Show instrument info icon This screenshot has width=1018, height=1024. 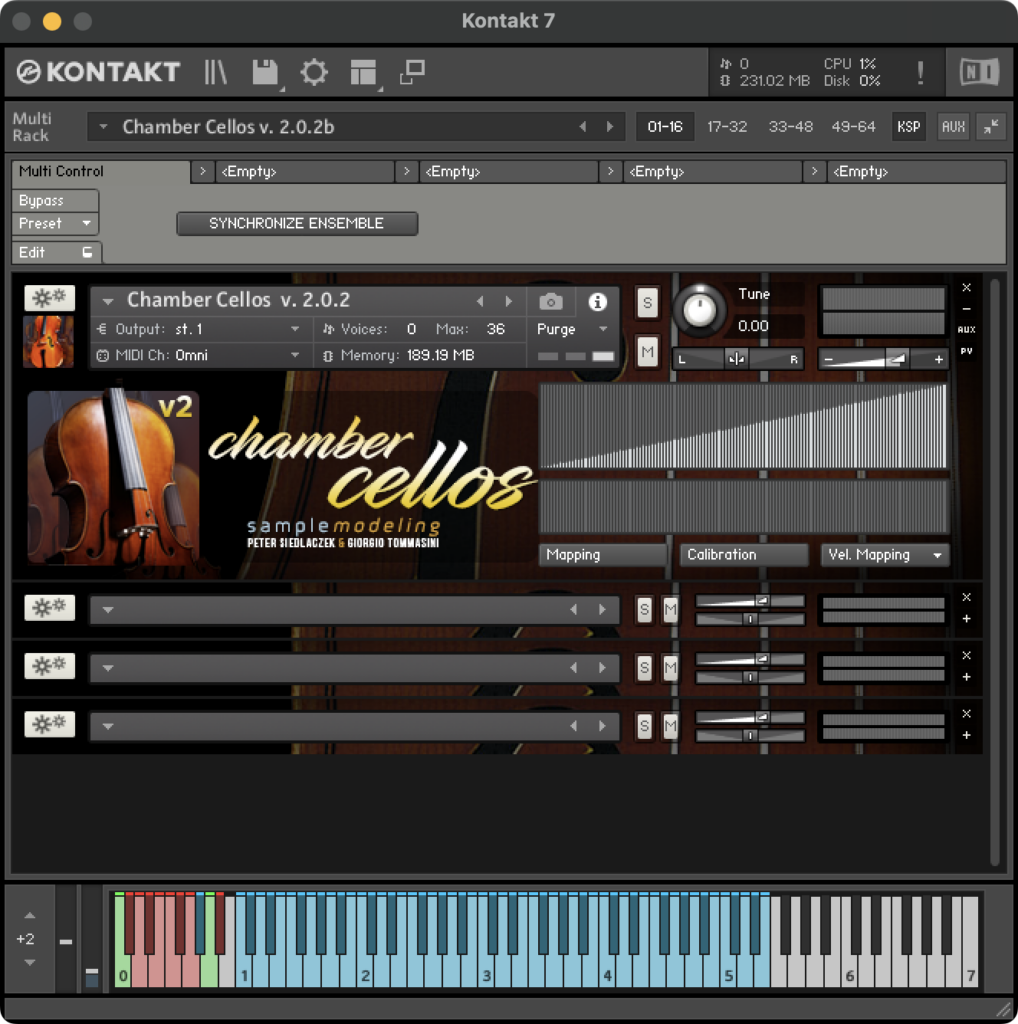pyautogui.click(x=597, y=302)
